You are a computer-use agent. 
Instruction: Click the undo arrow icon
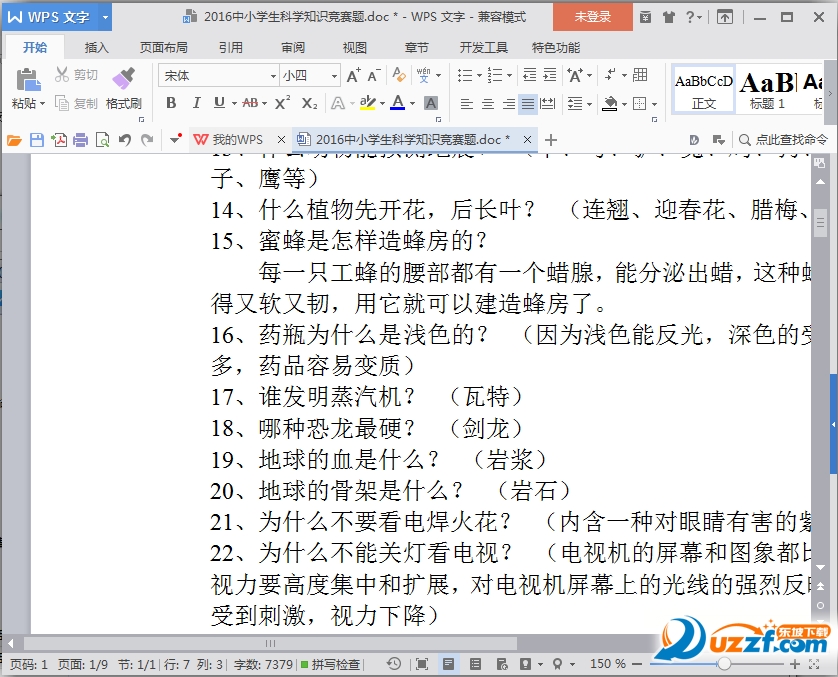[125, 140]
